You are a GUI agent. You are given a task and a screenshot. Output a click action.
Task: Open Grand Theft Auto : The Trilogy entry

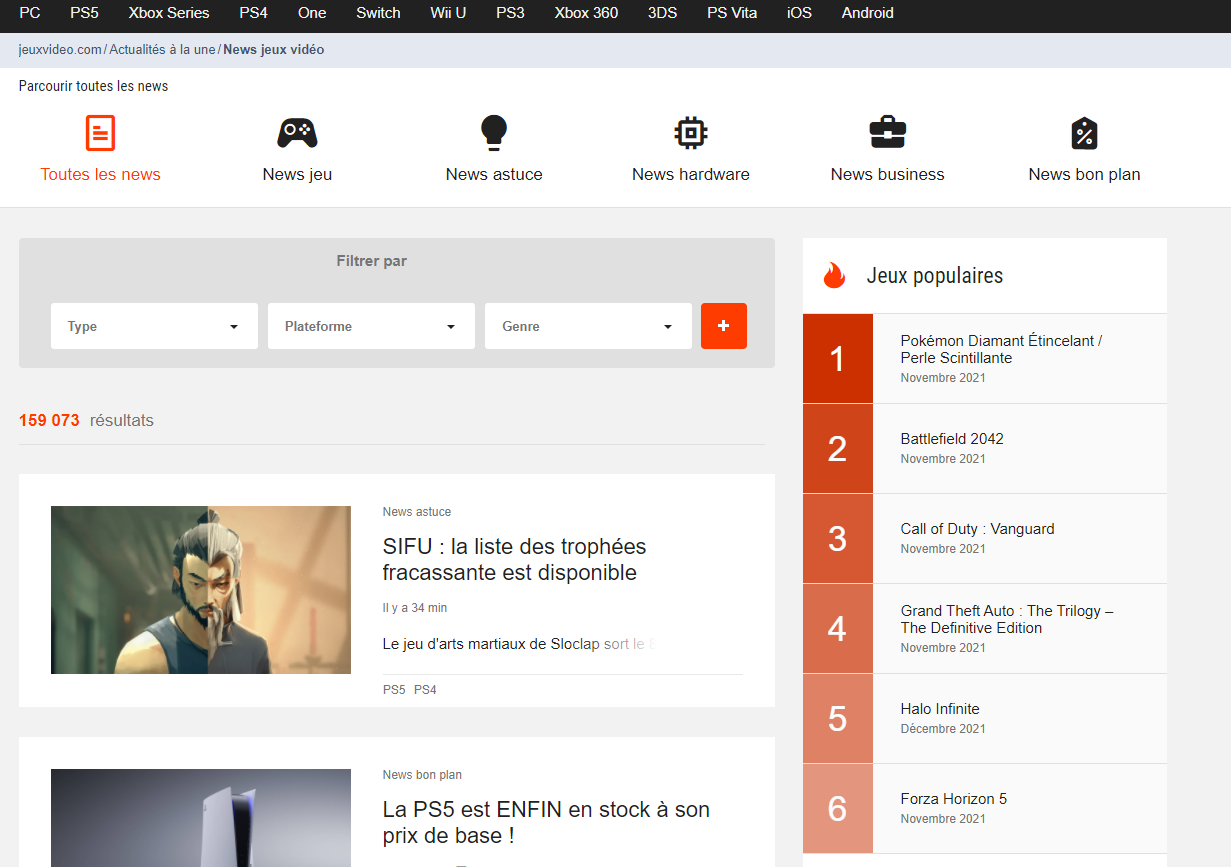point(1007,619)
